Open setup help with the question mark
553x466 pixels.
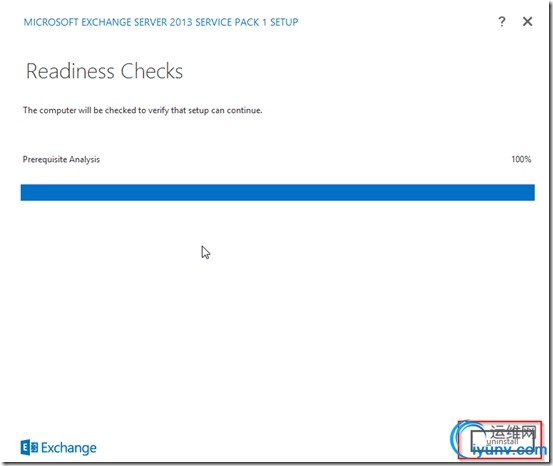click(502, 22)
